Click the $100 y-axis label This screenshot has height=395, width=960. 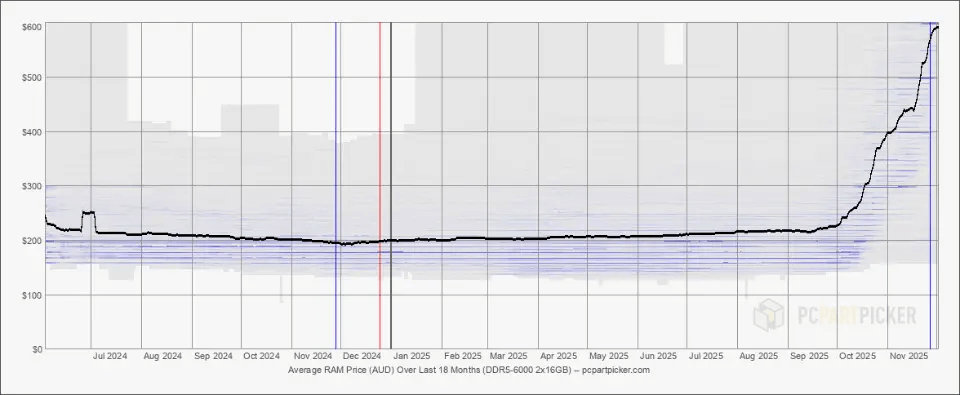(x=33, y=295)
